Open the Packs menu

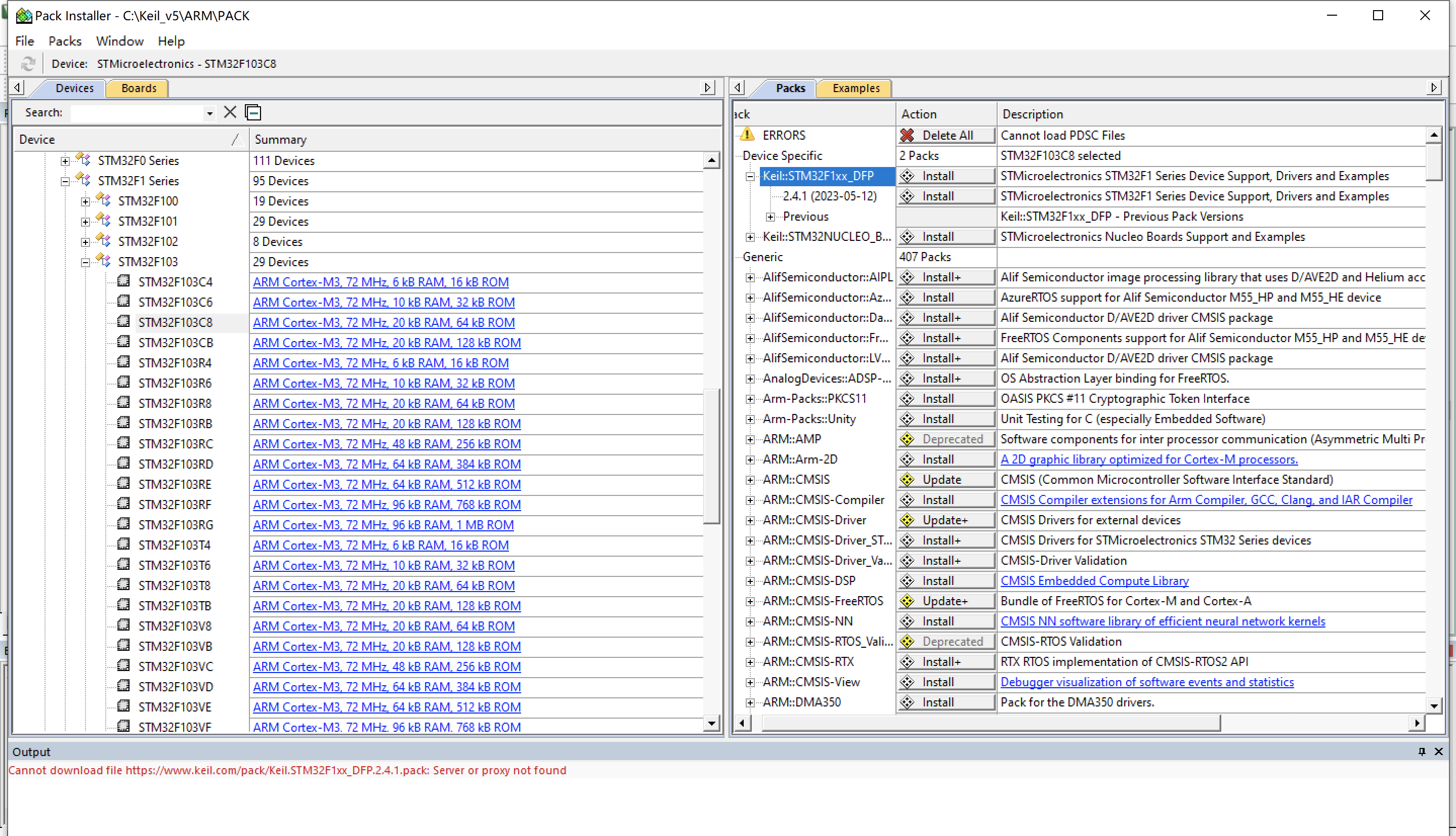coord(65,41)
